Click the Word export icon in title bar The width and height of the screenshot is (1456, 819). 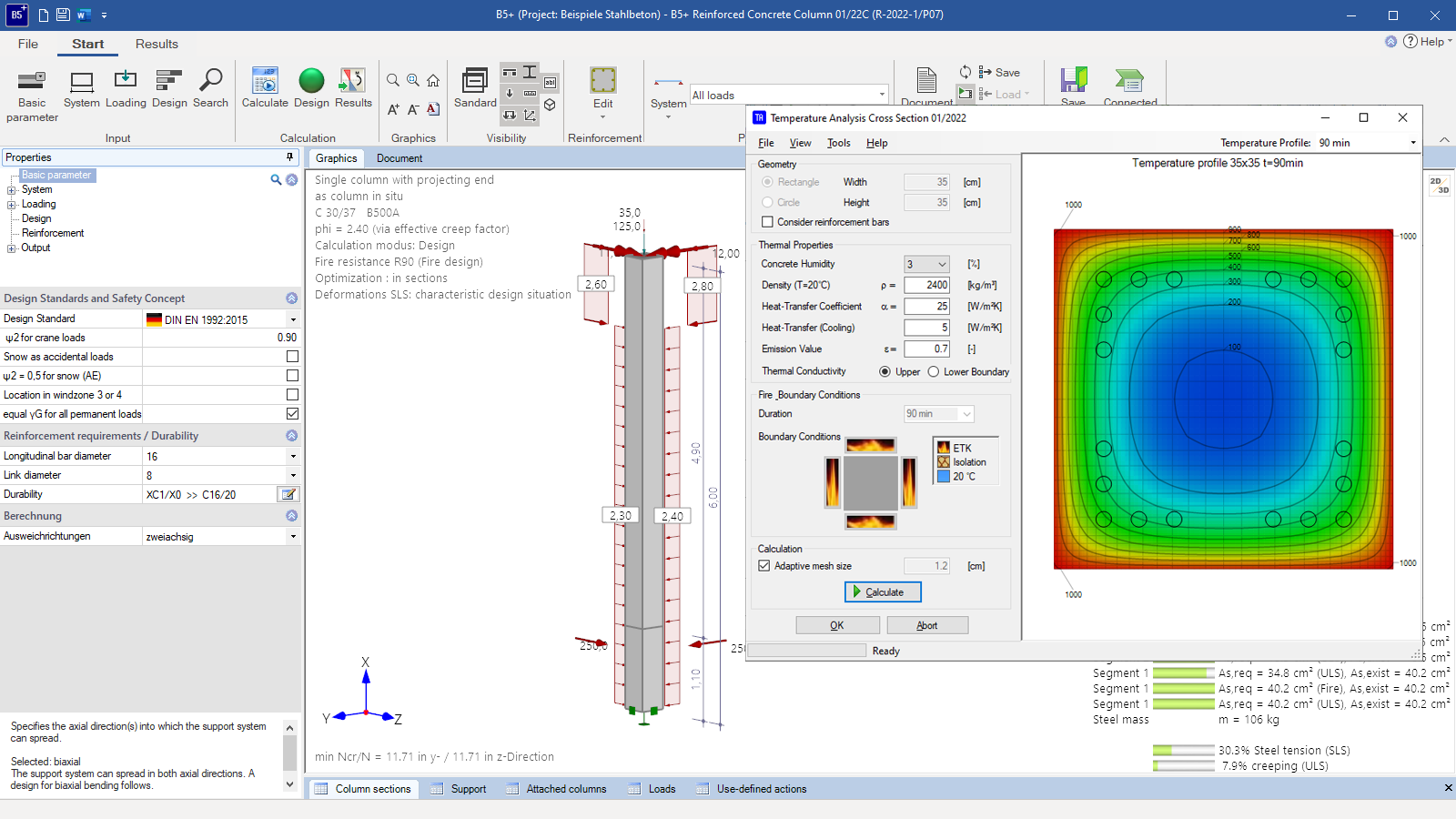coord(84,15)
